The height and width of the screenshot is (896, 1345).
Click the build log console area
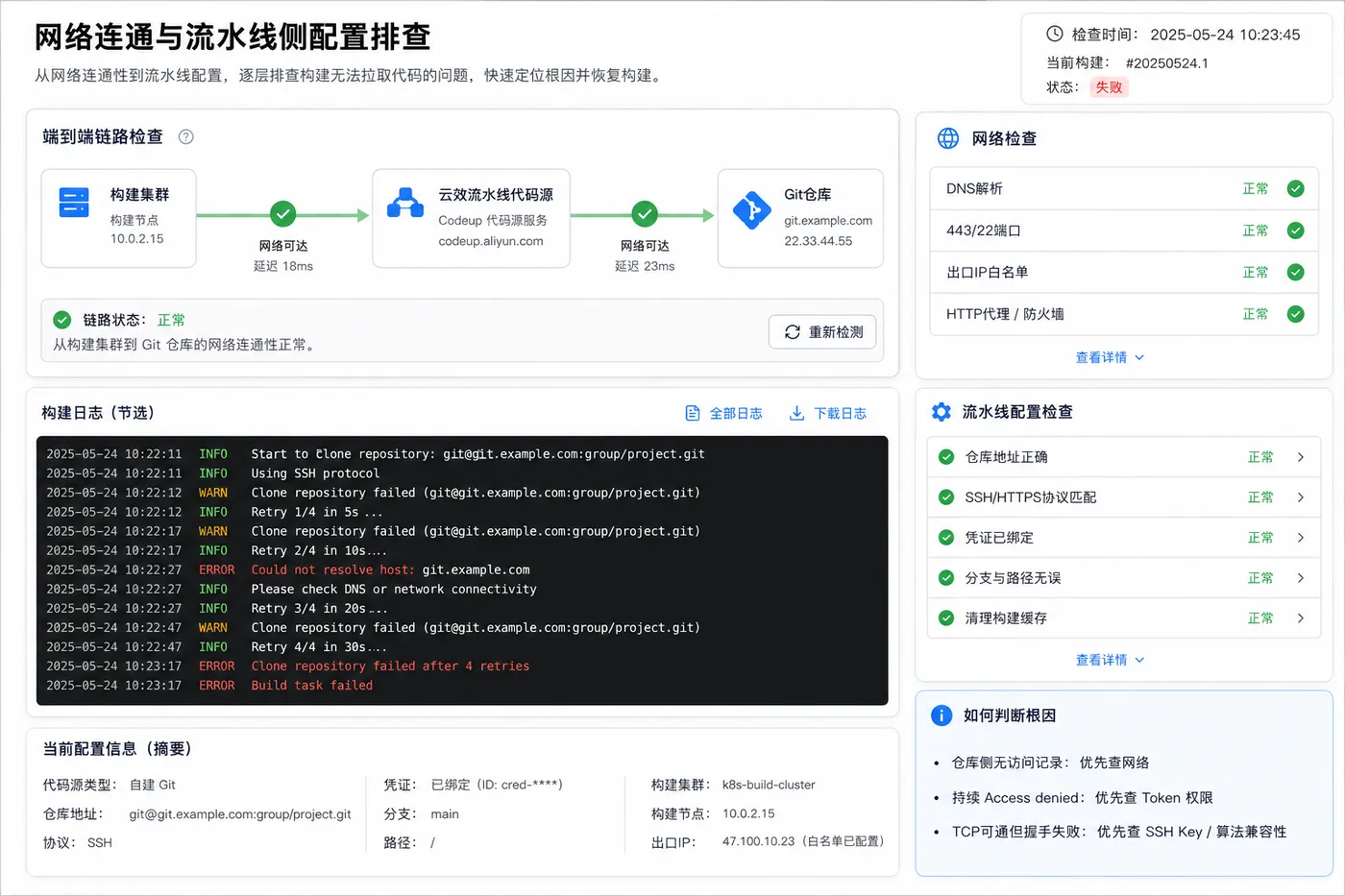(462, 570)
